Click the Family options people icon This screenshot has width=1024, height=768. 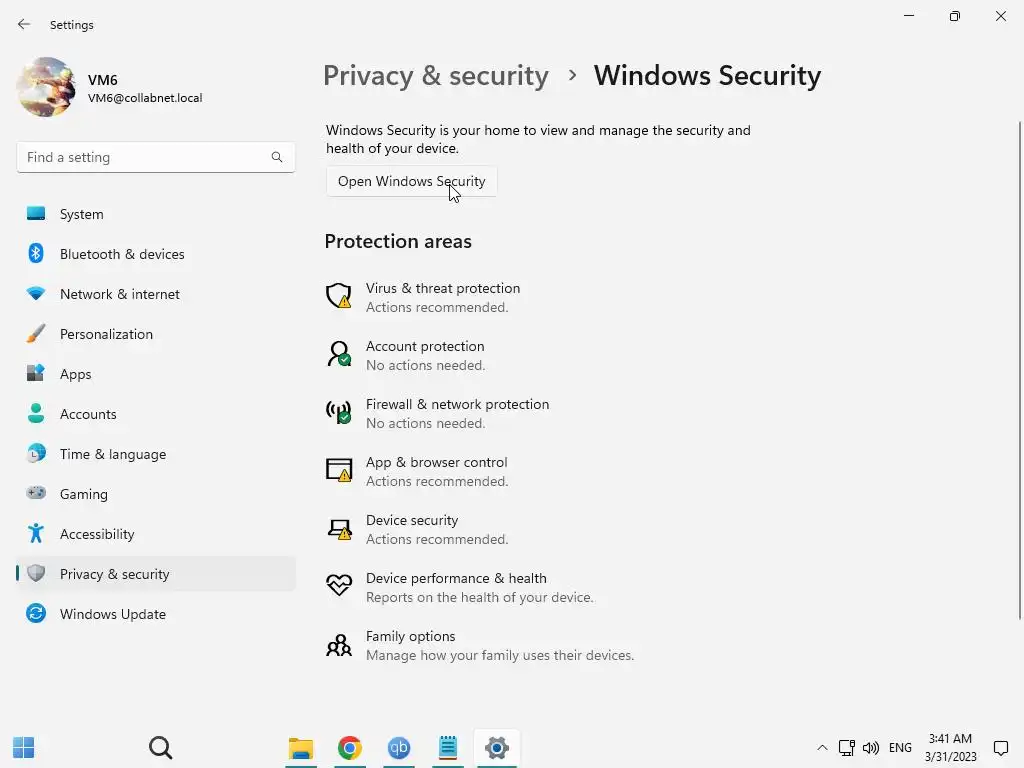point(339,644)
